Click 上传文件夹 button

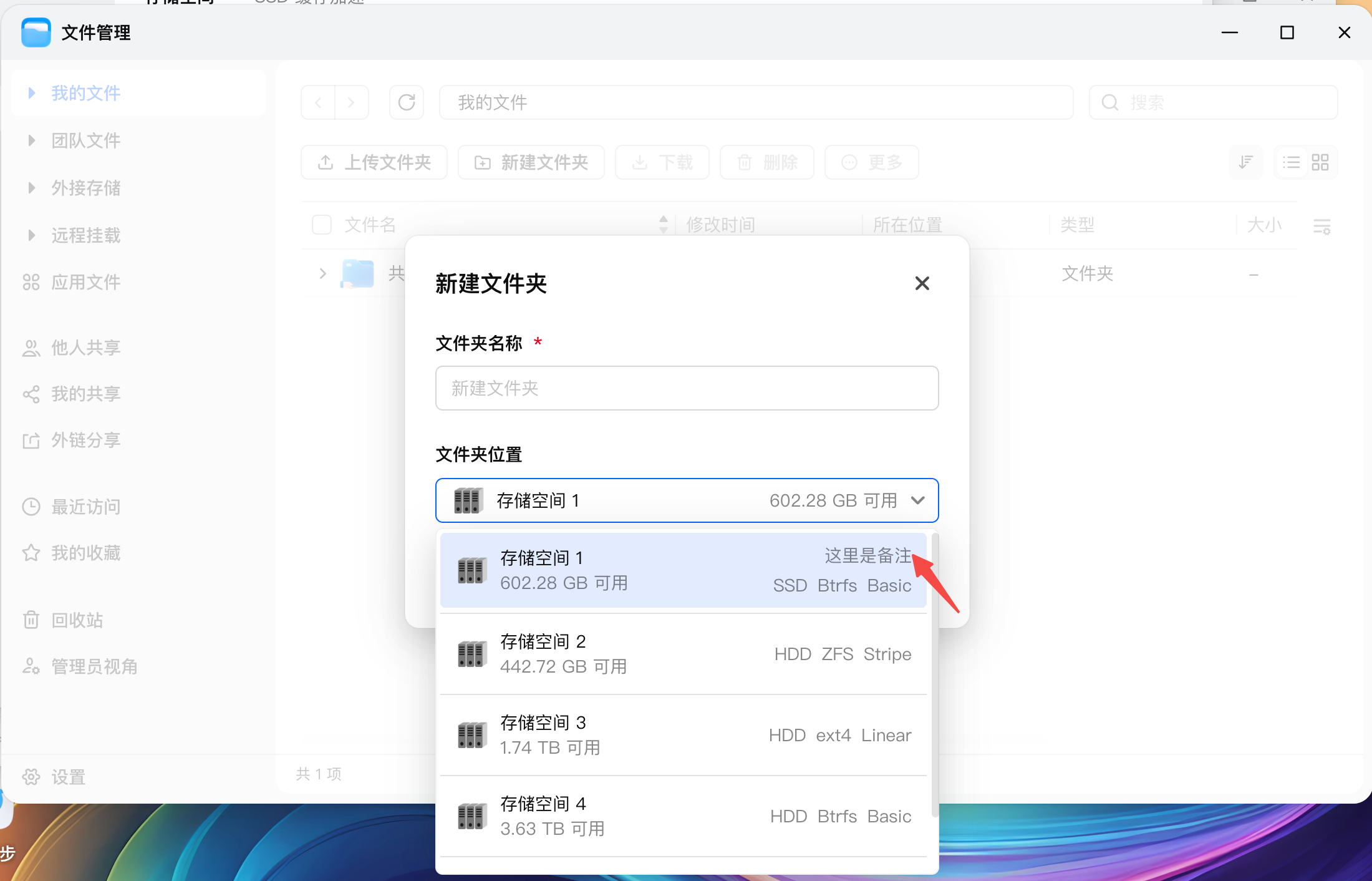(x=374, y=162)
